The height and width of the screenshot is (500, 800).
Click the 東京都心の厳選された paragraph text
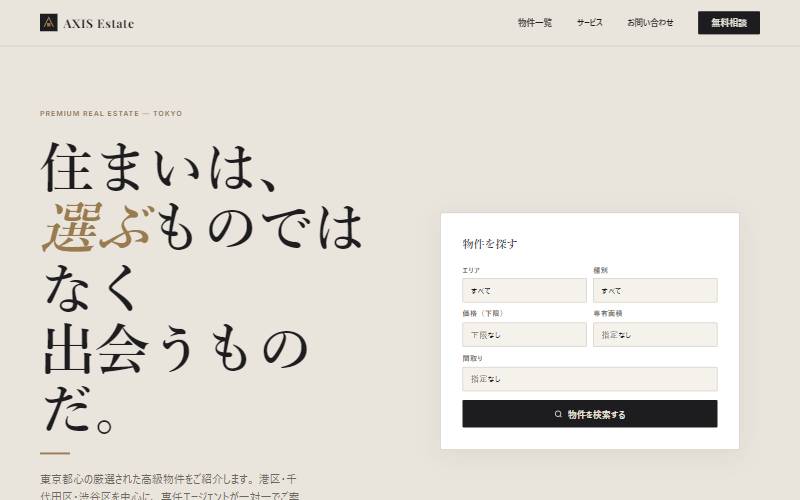click(169, 487)
